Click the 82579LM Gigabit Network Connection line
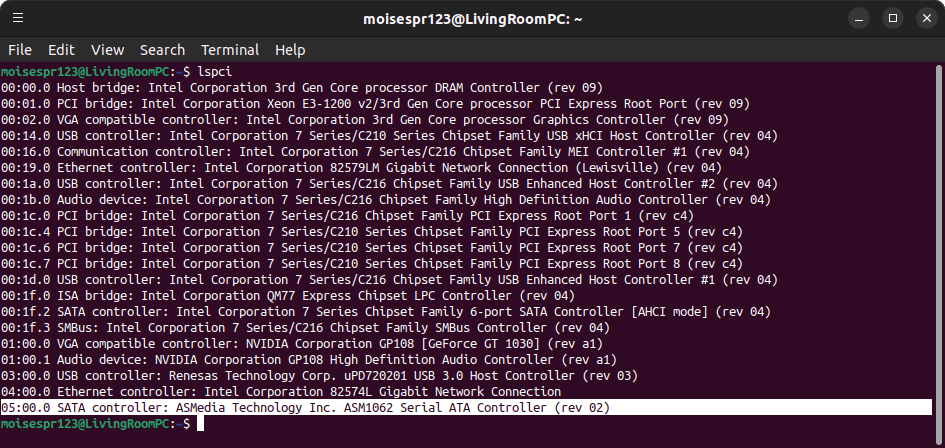 (x=360, y=168)
